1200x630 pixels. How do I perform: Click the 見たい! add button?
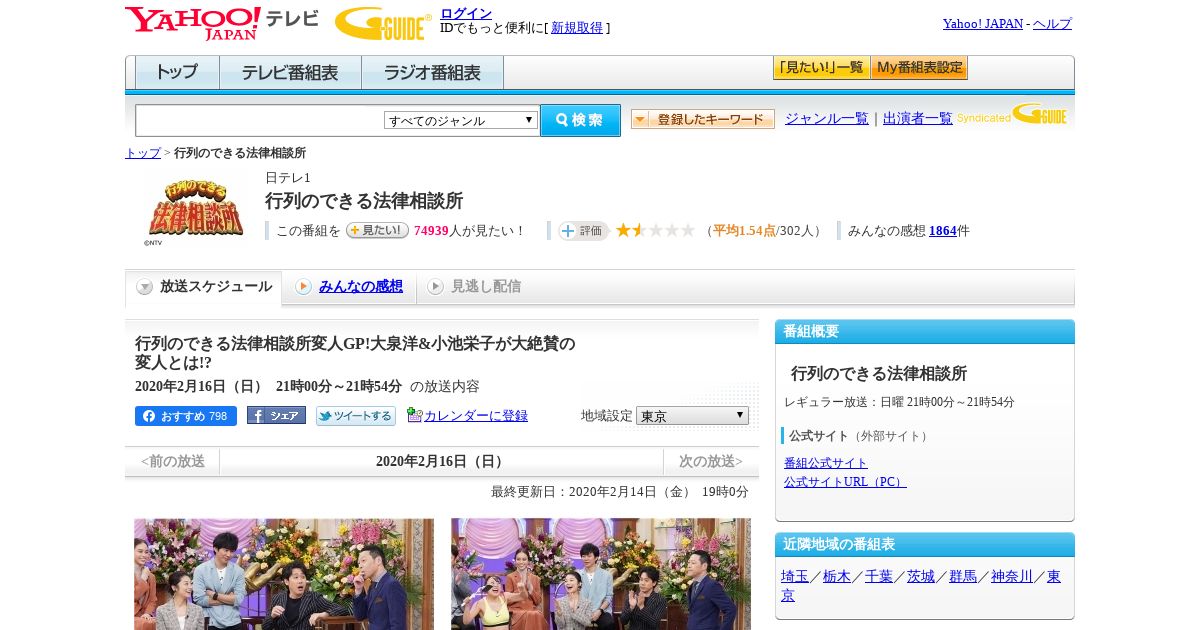point(378,230)
